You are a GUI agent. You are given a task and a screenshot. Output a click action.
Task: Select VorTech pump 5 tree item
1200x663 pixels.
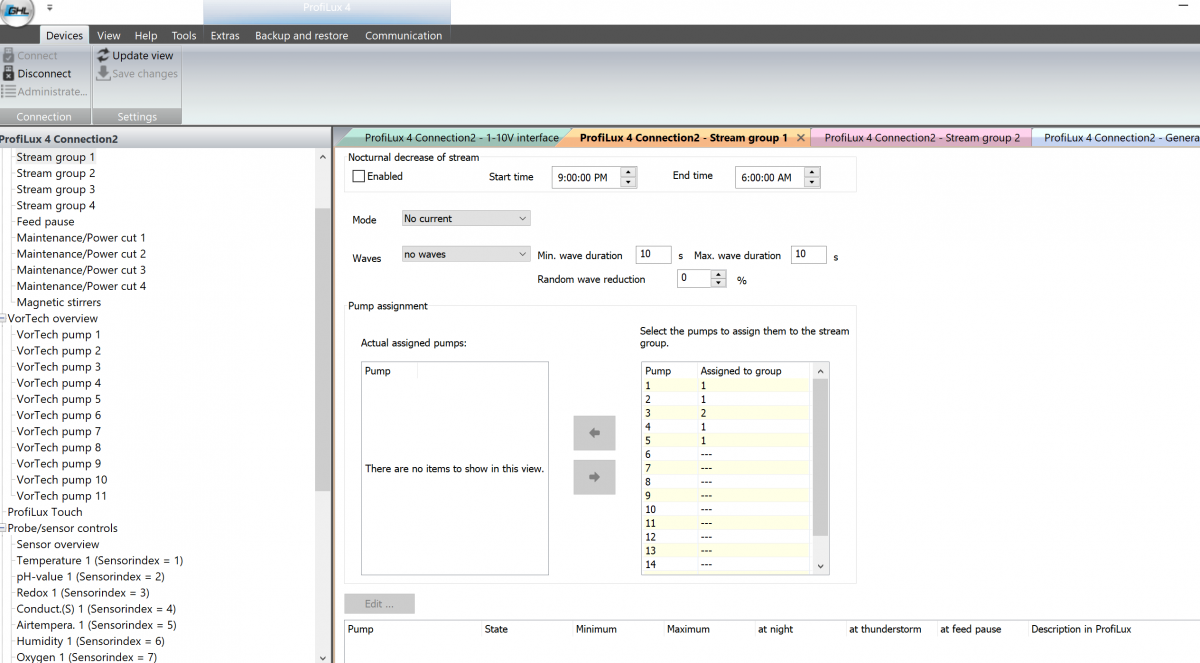pyautogui.click(x=58, y=399)
